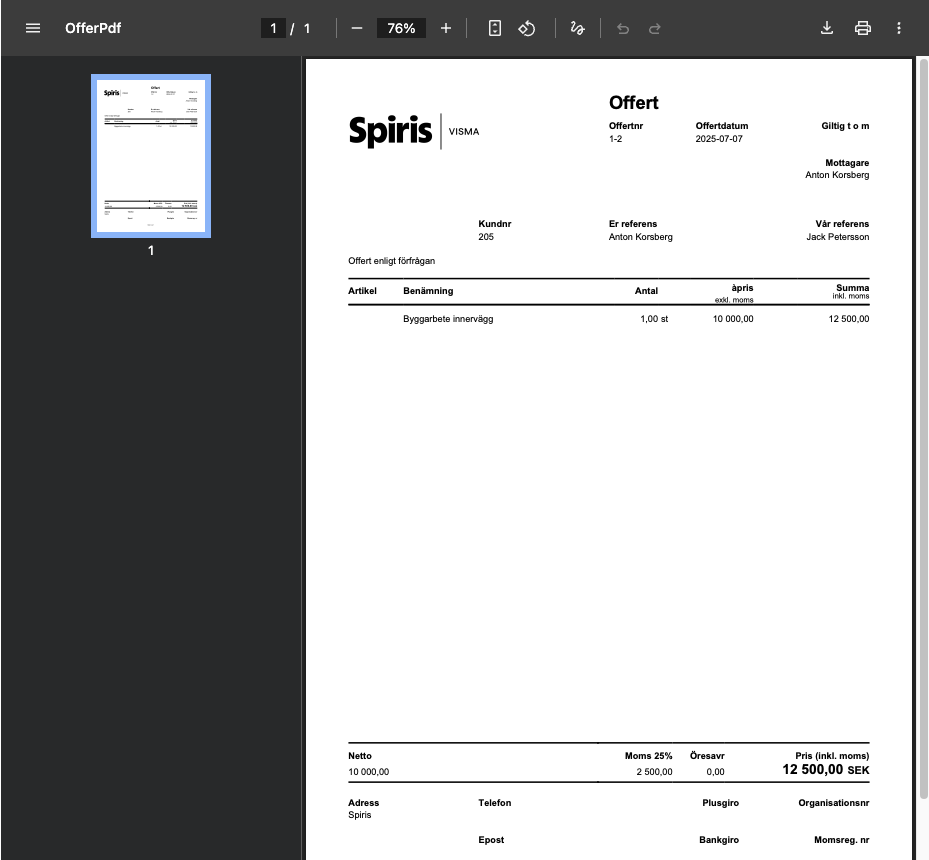The image size is (929, 860).
Task: Click the 12 500,00 SEK total price
Action: (x=825, y=771)
